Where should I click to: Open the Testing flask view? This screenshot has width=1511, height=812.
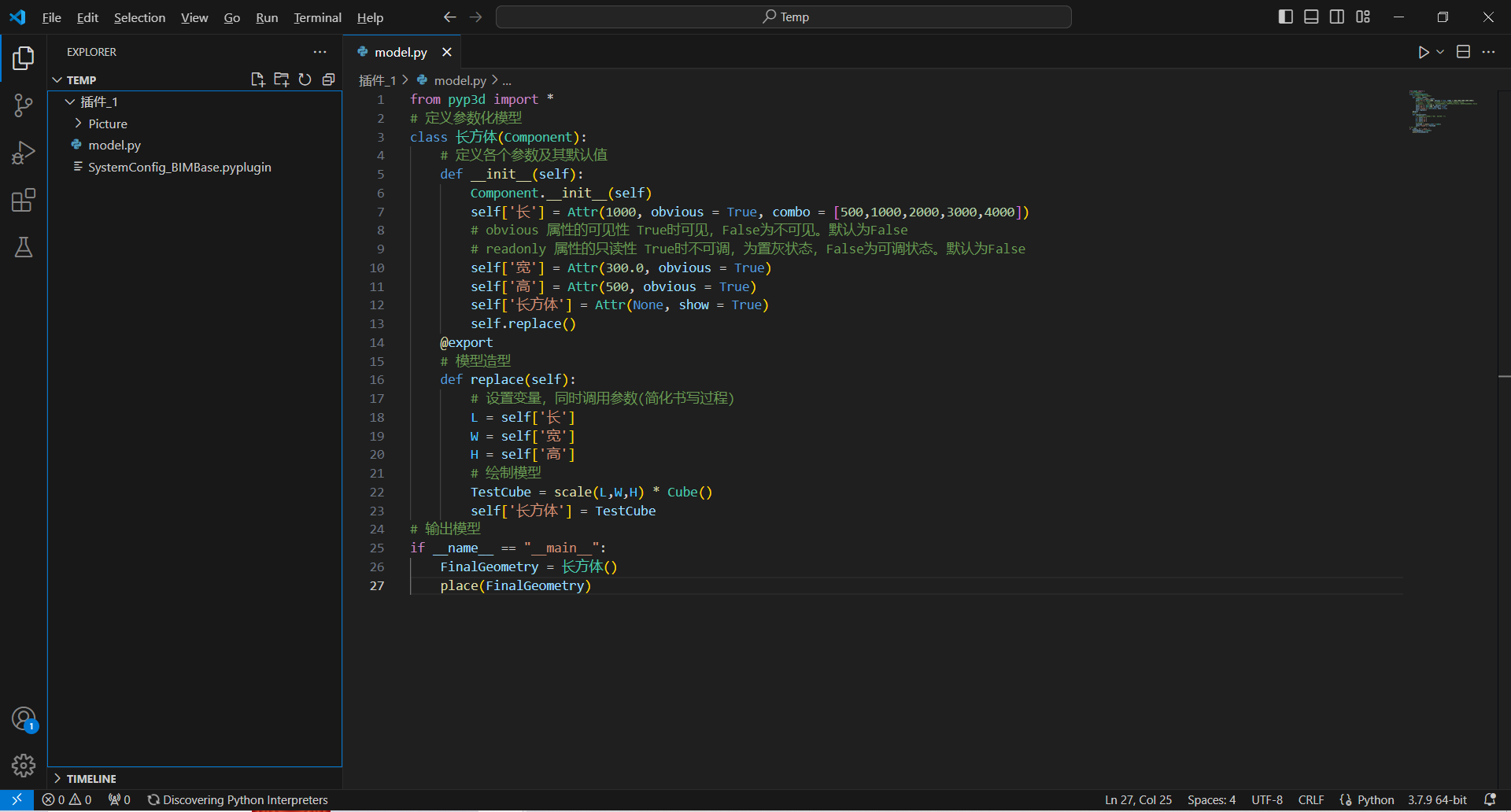click(24, 247)
